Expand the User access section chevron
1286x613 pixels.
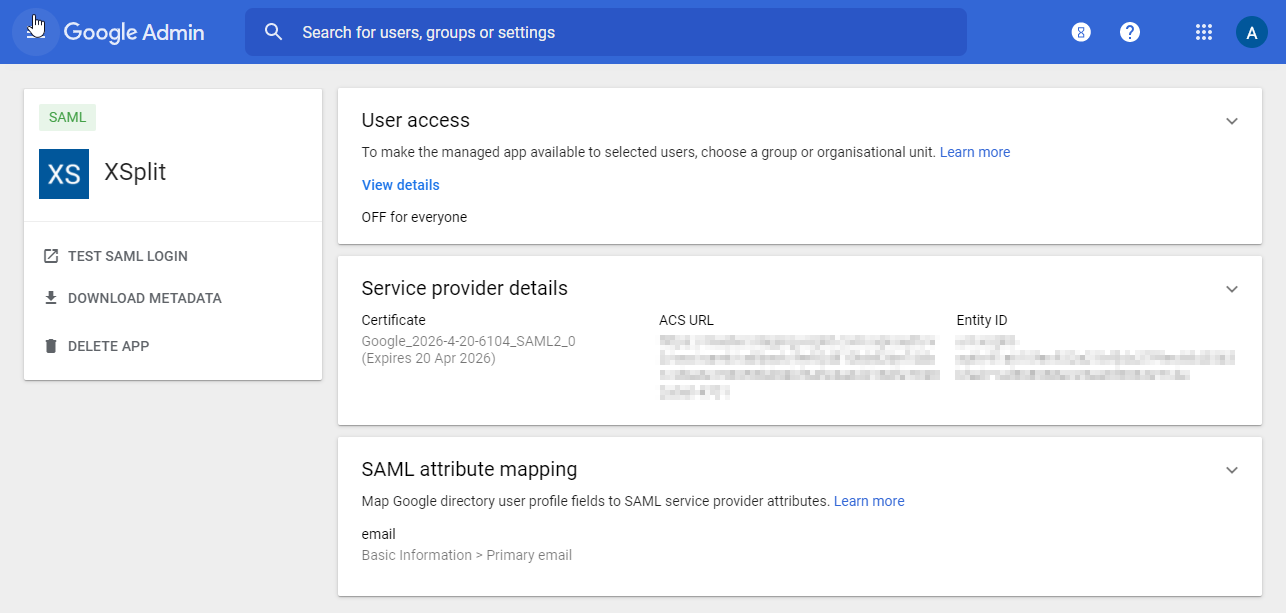point(1232,121)
